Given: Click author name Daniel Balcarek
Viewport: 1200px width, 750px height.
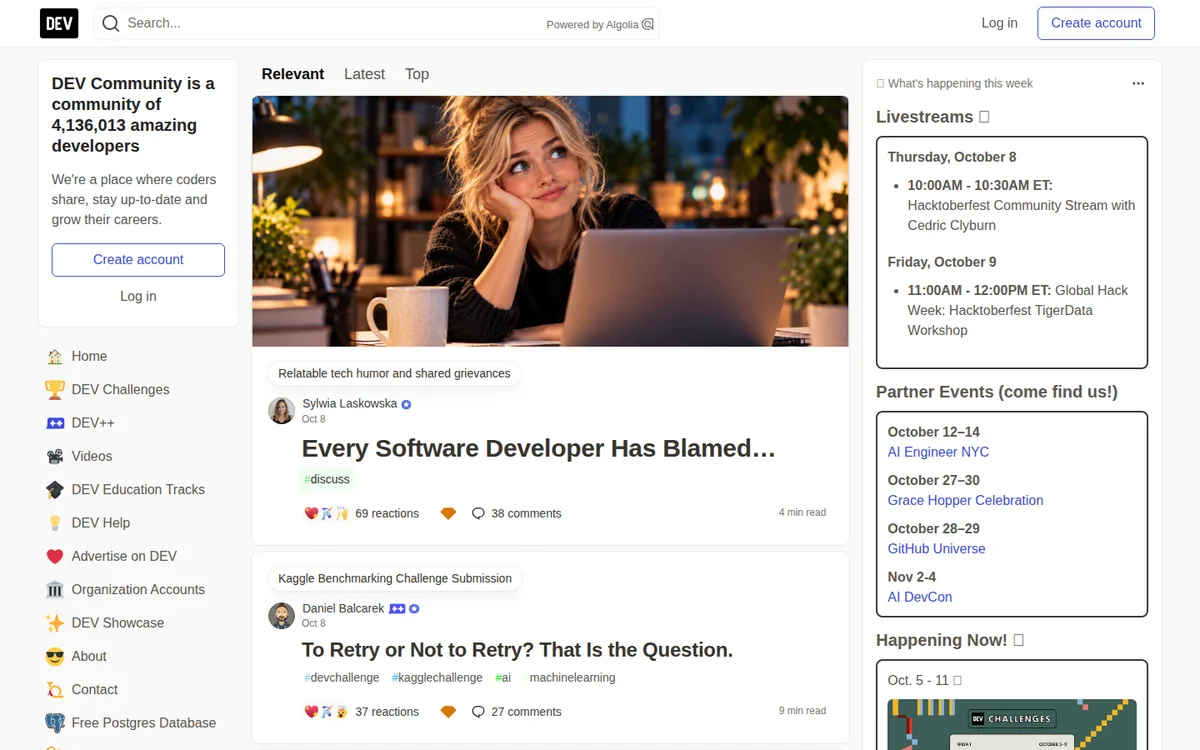Looking at the screenshot, I should point(343,609).
